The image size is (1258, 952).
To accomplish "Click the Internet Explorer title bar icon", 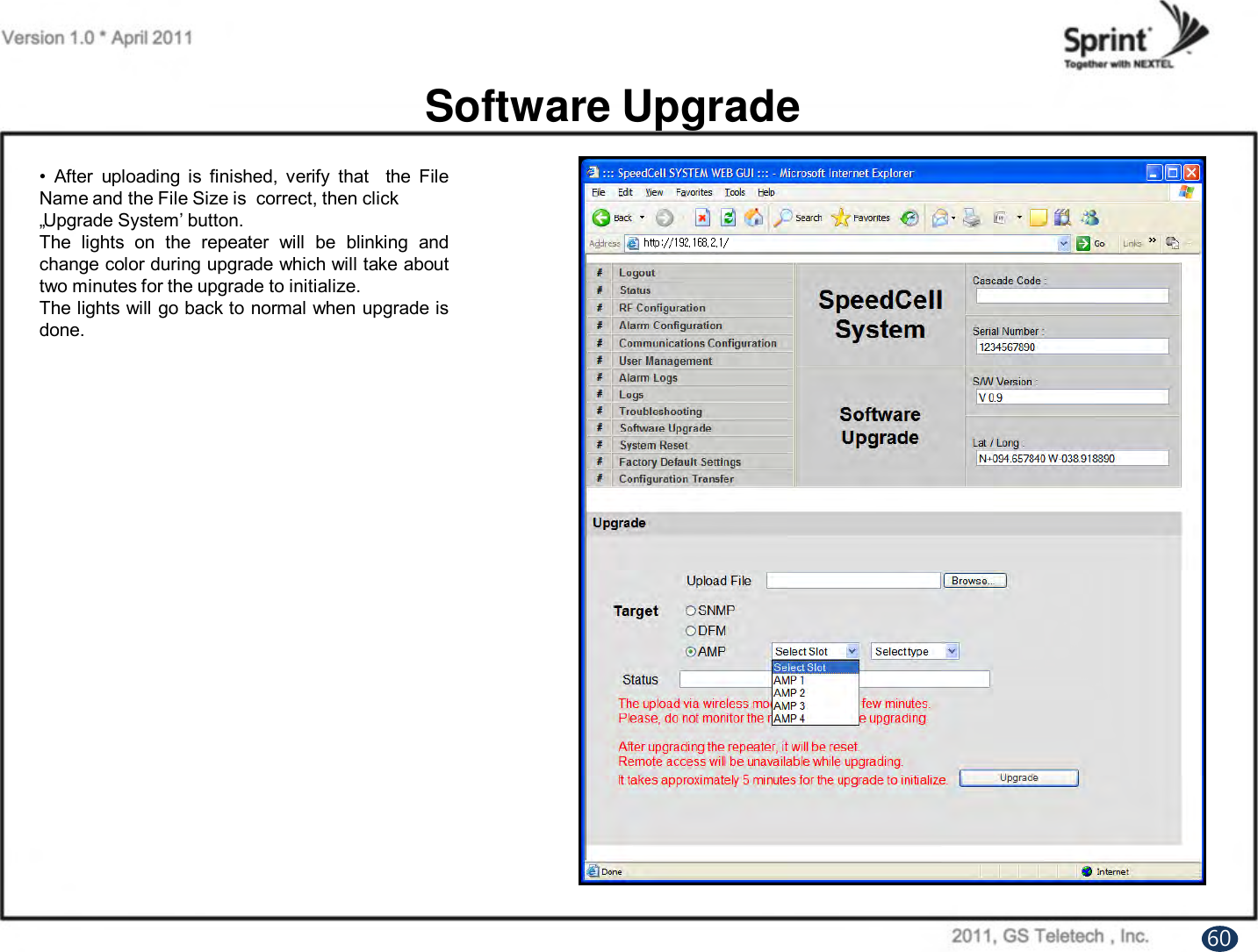I will (x=593, y=173).
